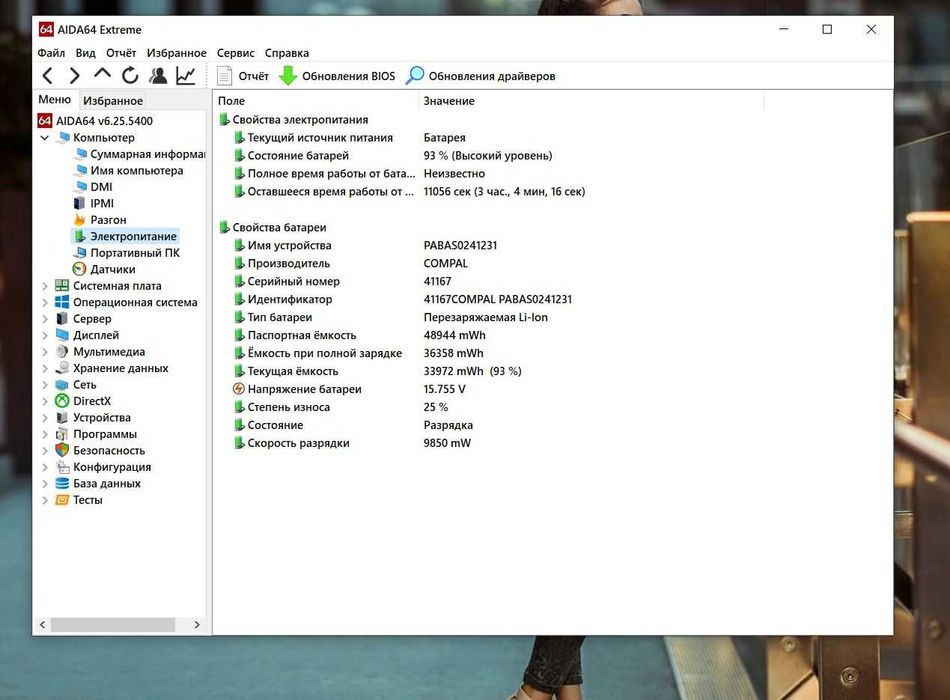Expand the Операционная система node
Image resolution: width=950 pixels, height=700 pixels.
click(45, 302)
